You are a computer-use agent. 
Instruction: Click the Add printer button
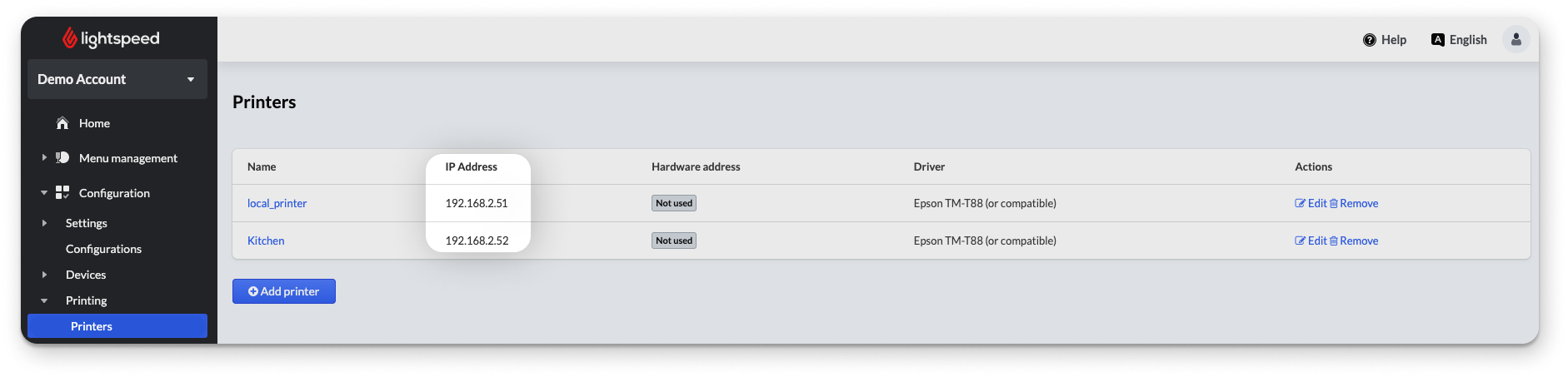pos(284,291)
